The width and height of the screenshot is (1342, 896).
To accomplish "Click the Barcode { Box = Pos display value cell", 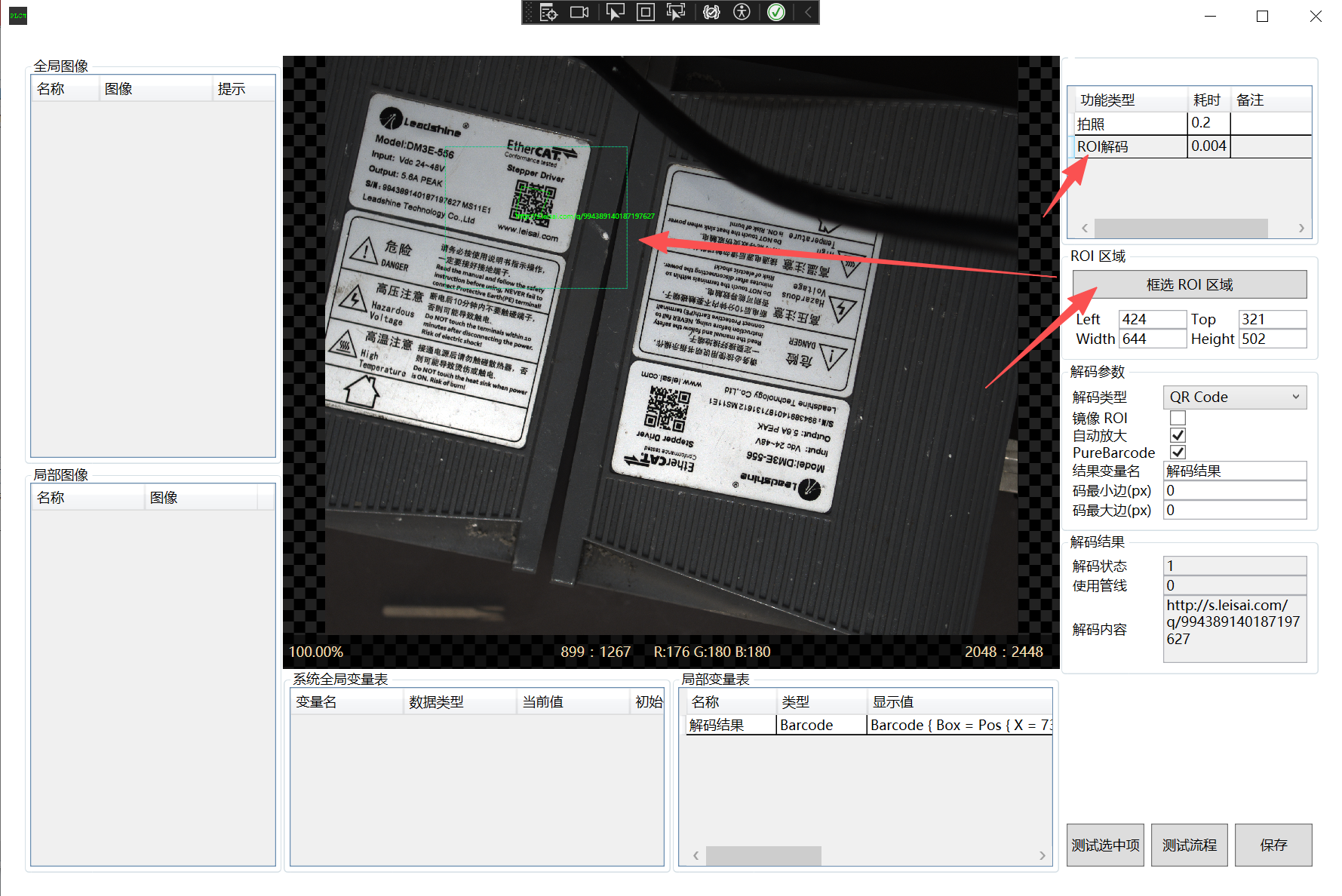I will click(x=960, y=725).
